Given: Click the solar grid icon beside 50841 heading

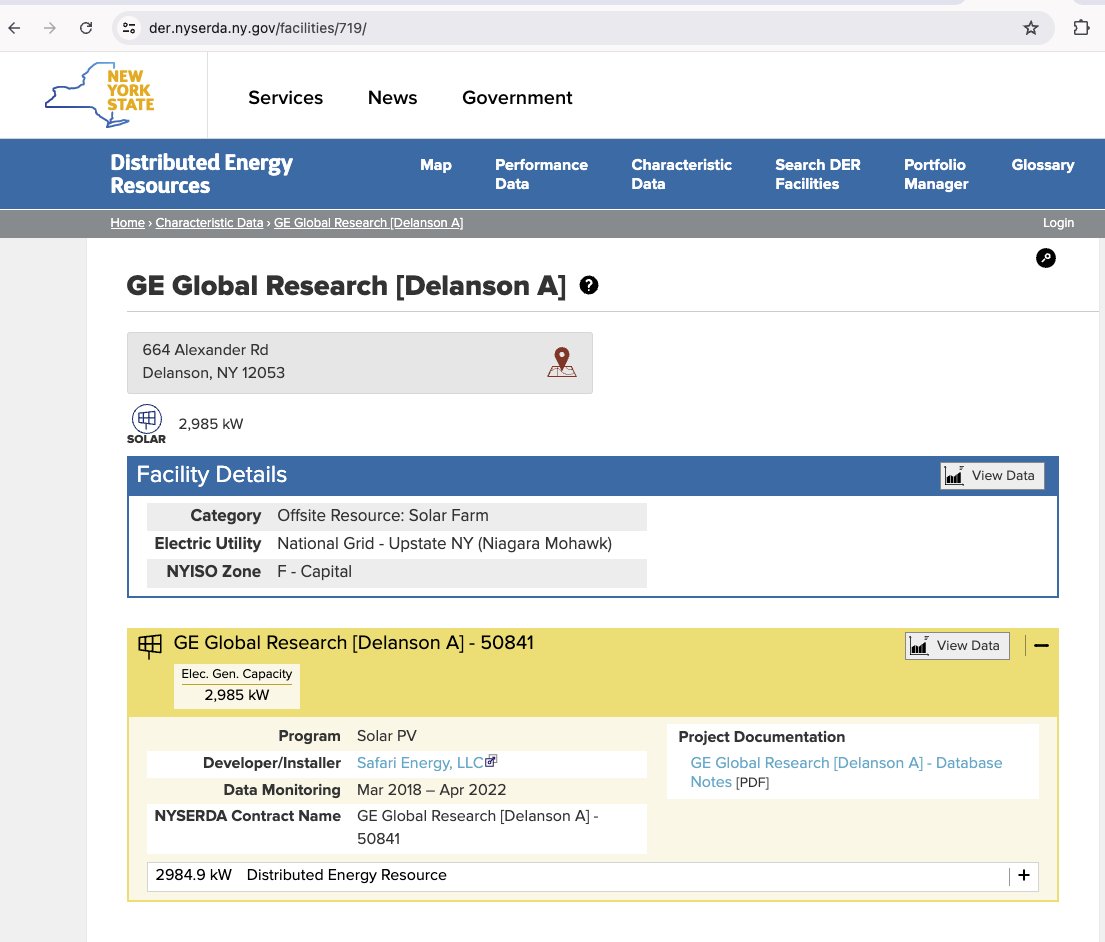Looking at the screenshot, I should coord(149,645).
